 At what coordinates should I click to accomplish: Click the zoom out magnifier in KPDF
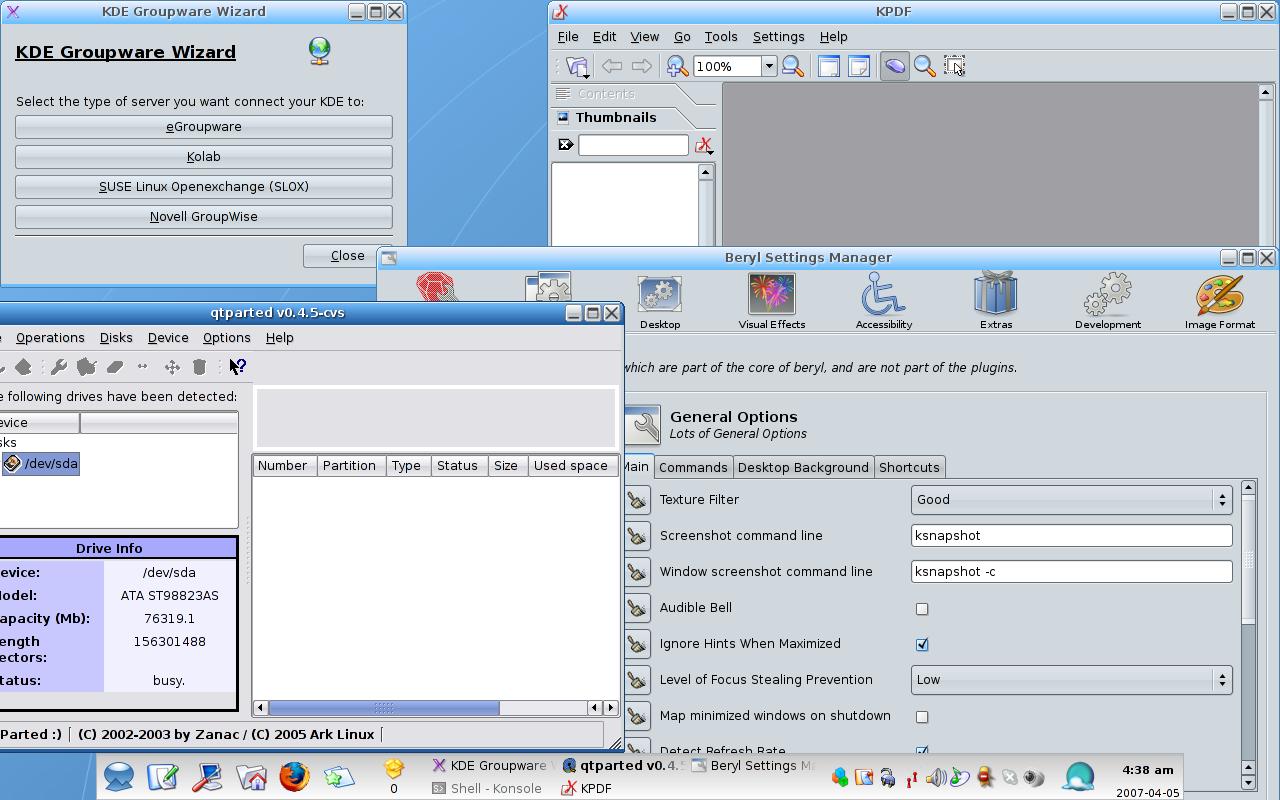point(793,66)
